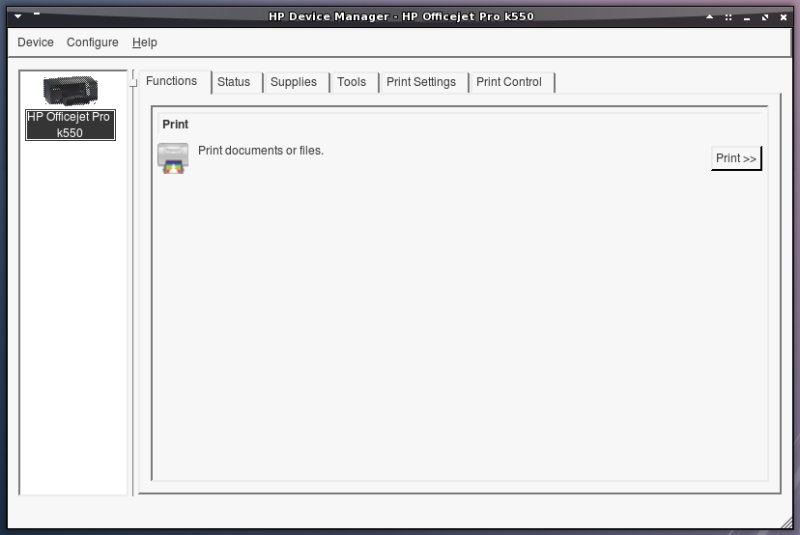Open the window menu arrow in title bar
The image size is (800, 535).
[18, 16]
